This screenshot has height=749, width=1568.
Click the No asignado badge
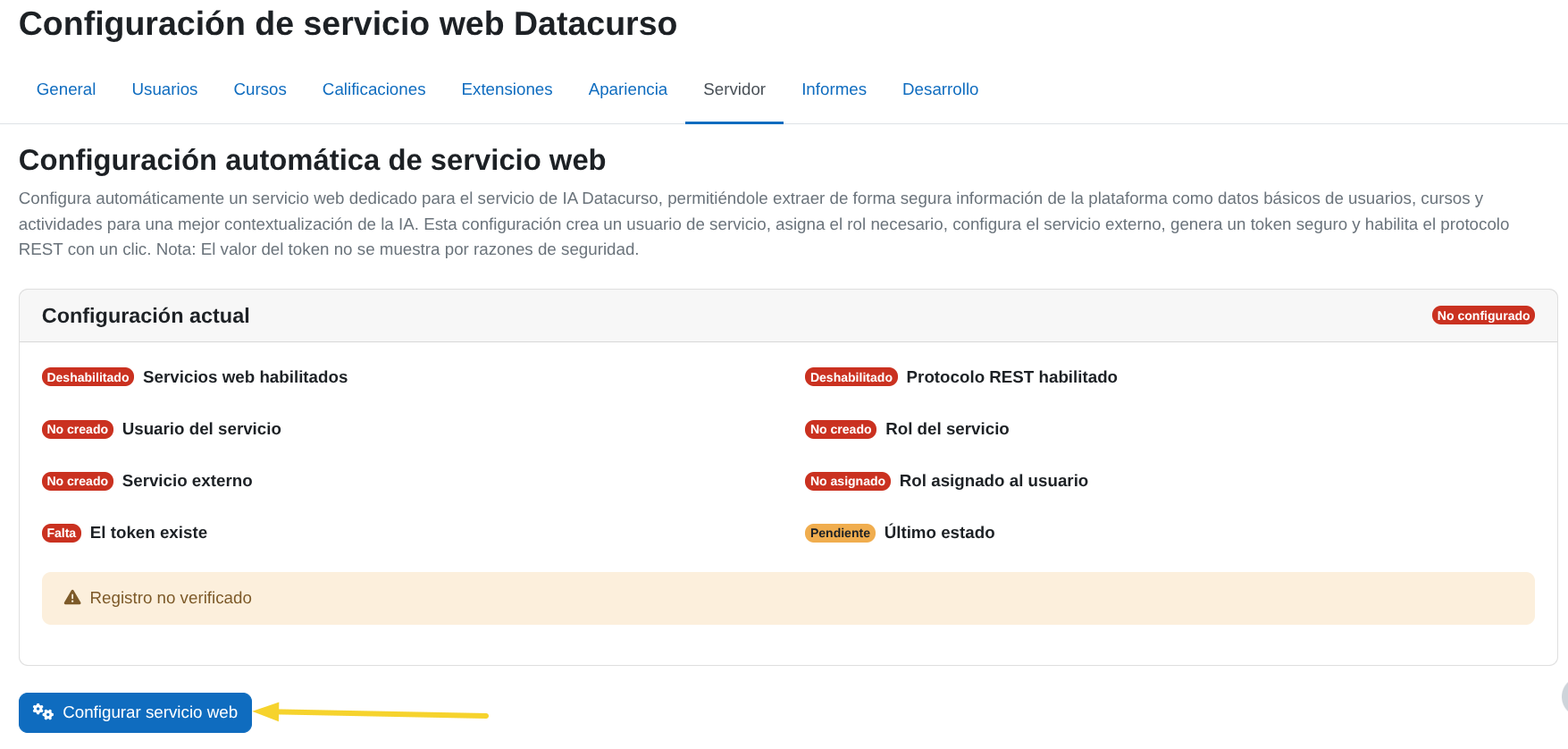point(848,481)
